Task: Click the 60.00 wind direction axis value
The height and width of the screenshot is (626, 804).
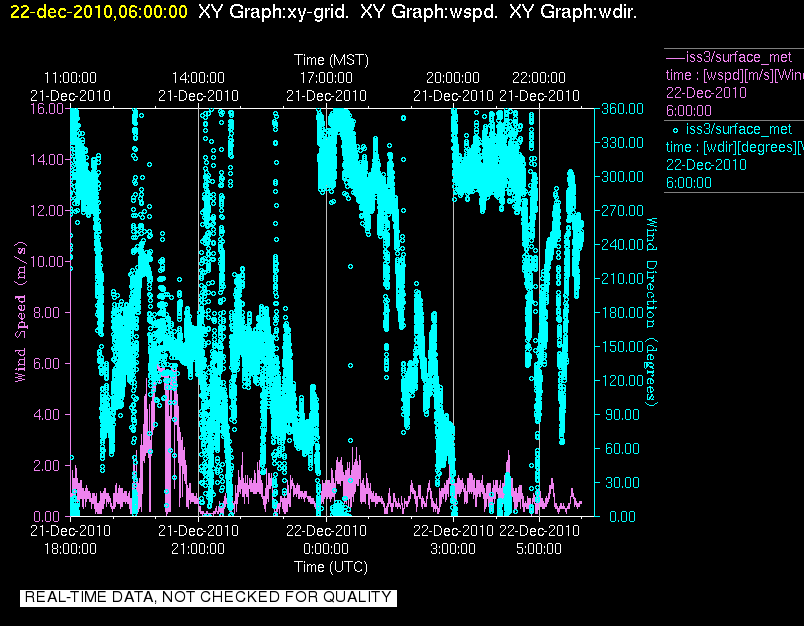Action: point(622,449)
